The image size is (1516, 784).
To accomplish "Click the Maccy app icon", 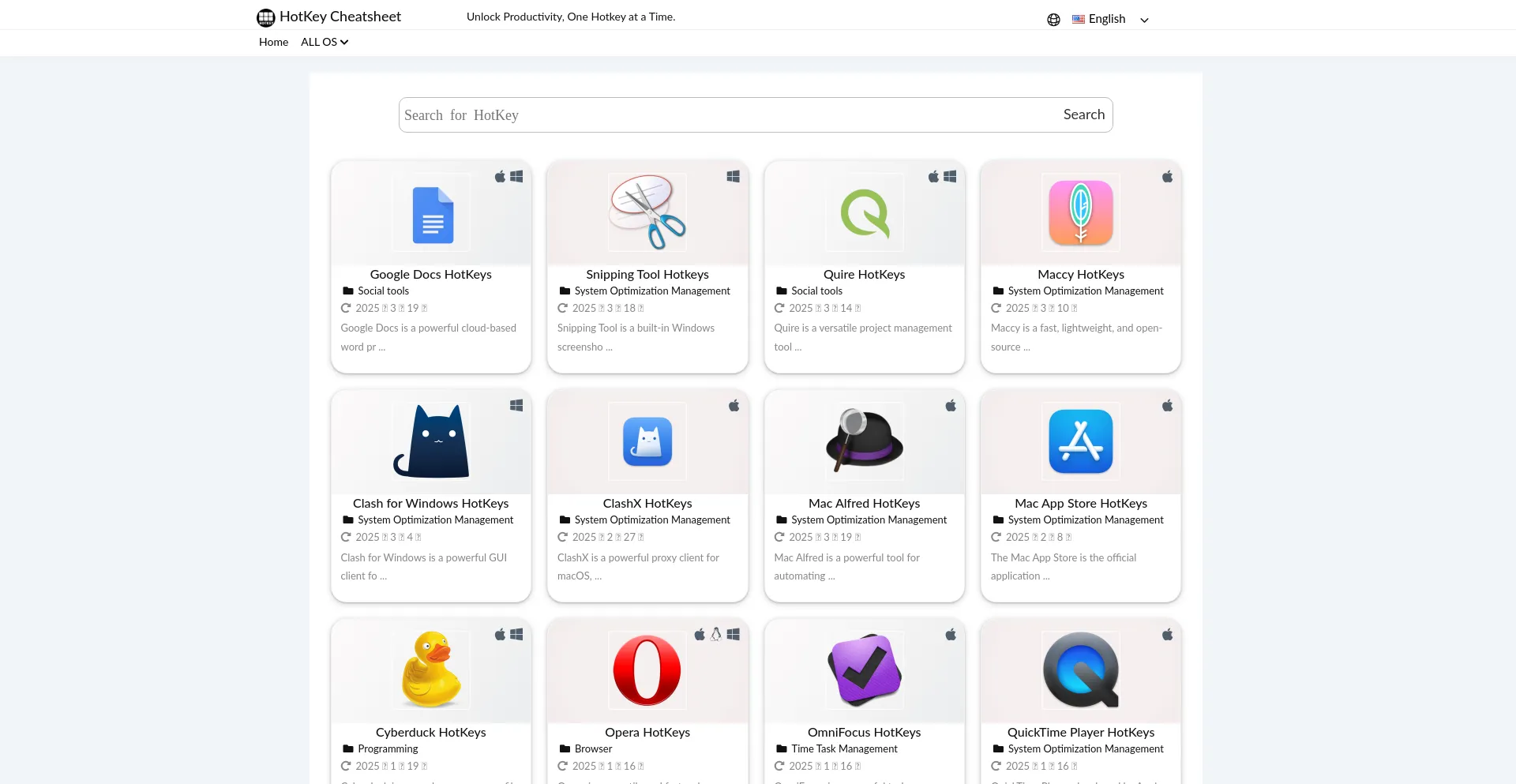I will tap(1080, 212).
